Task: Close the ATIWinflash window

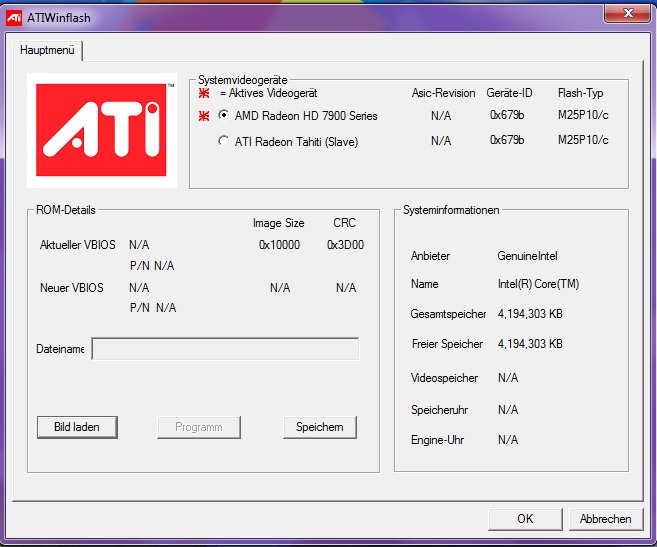Action: tap(627, 13)
